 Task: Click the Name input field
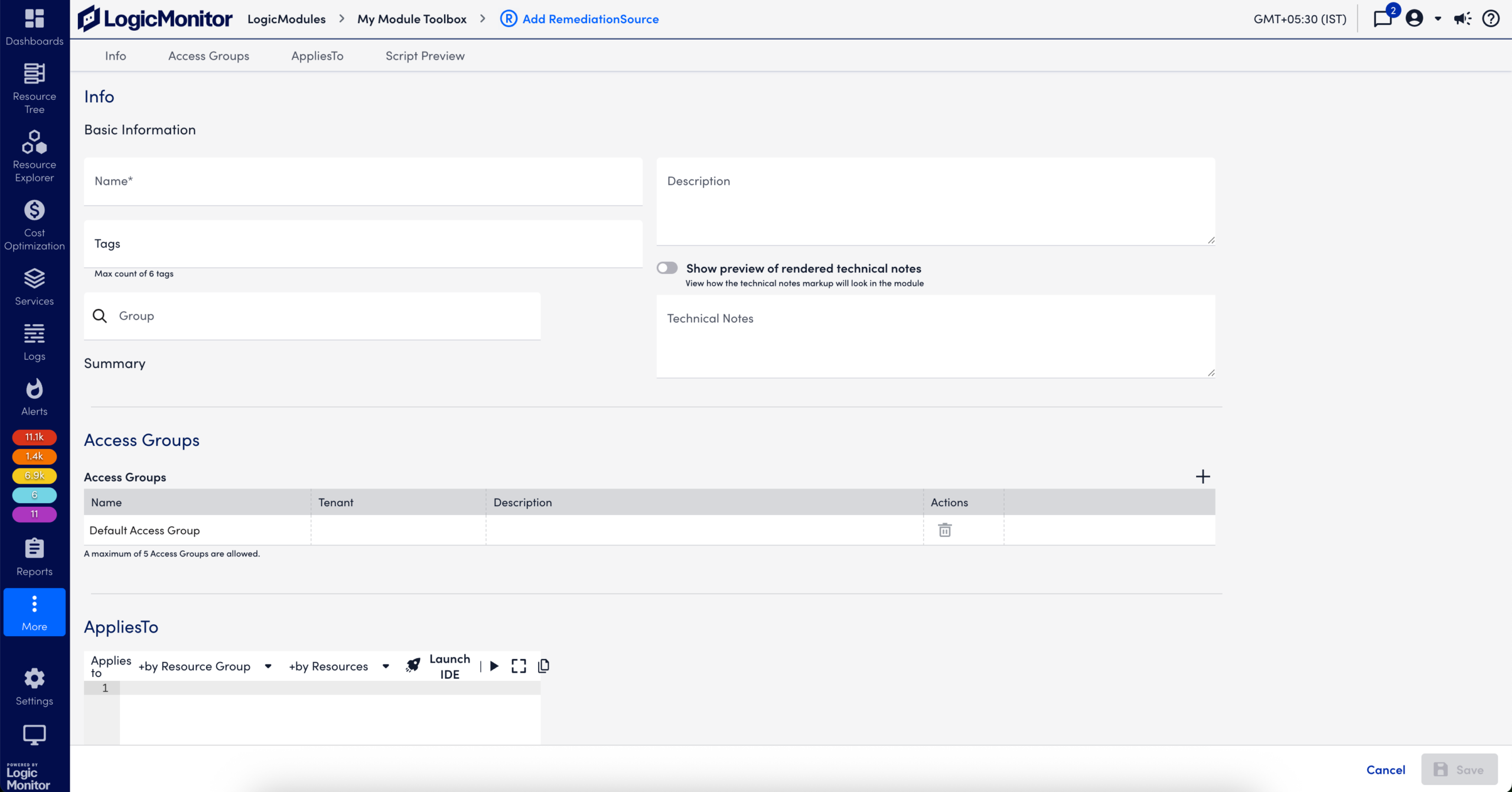[363, 181]
